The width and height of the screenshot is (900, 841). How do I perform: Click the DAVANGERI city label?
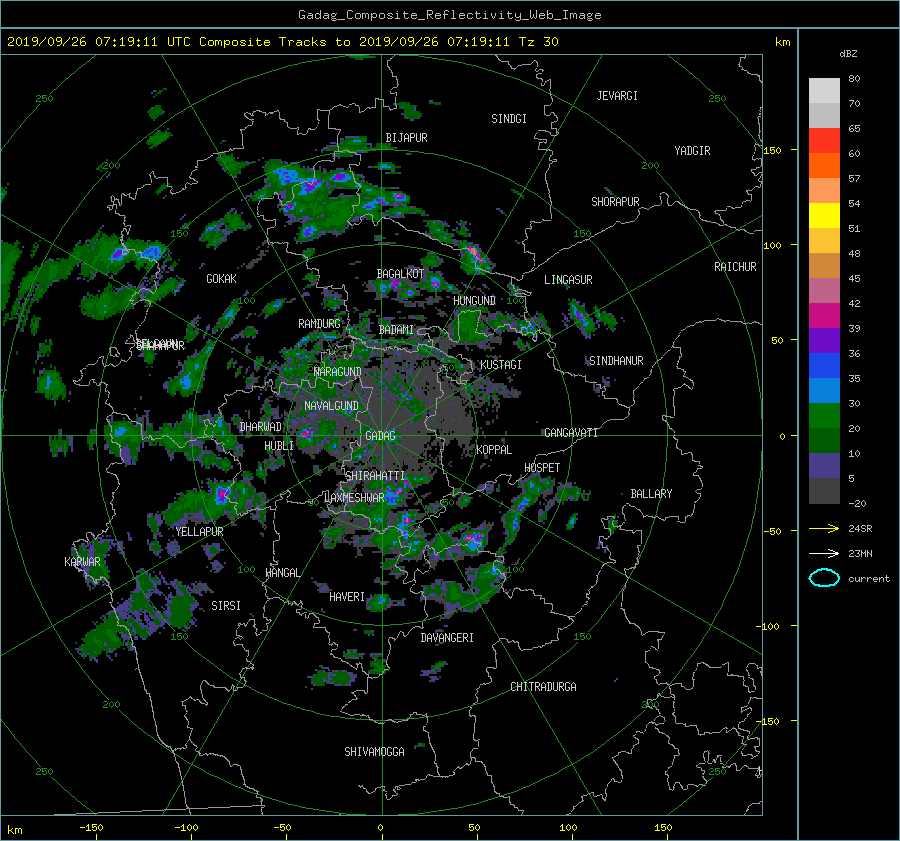[447, 638]
